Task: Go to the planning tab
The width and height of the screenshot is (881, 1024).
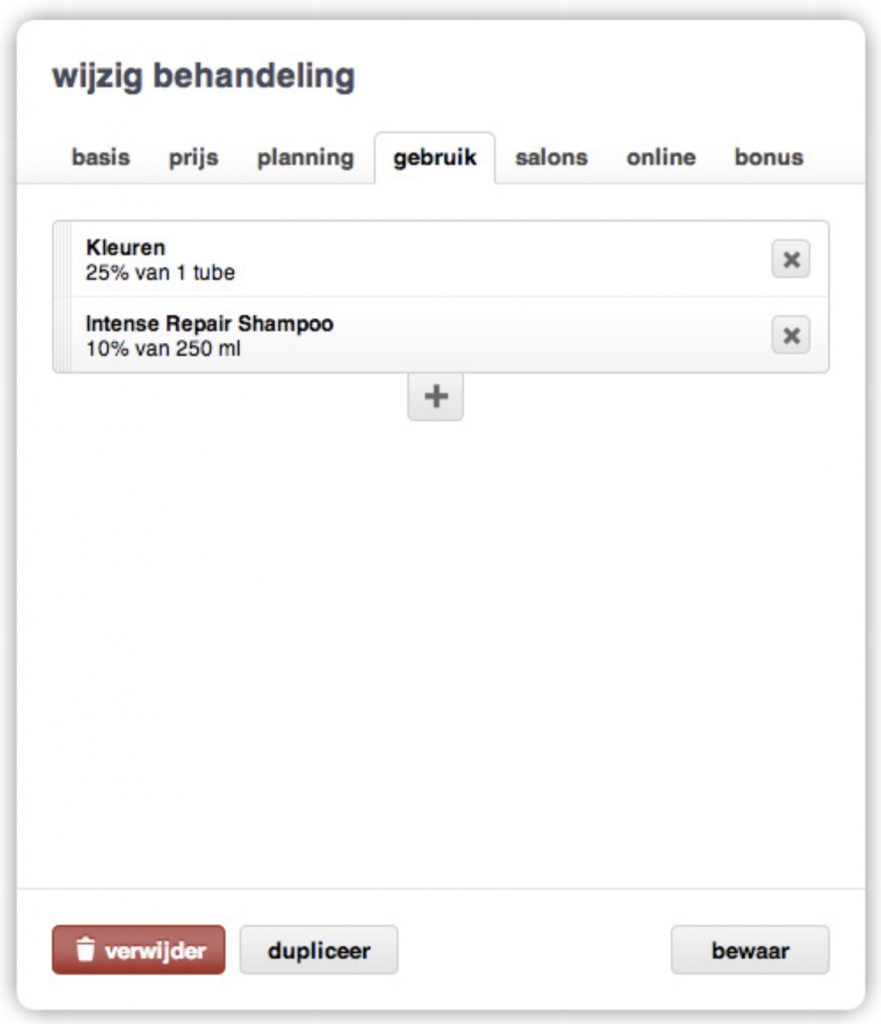Action: tap(305, 157)
